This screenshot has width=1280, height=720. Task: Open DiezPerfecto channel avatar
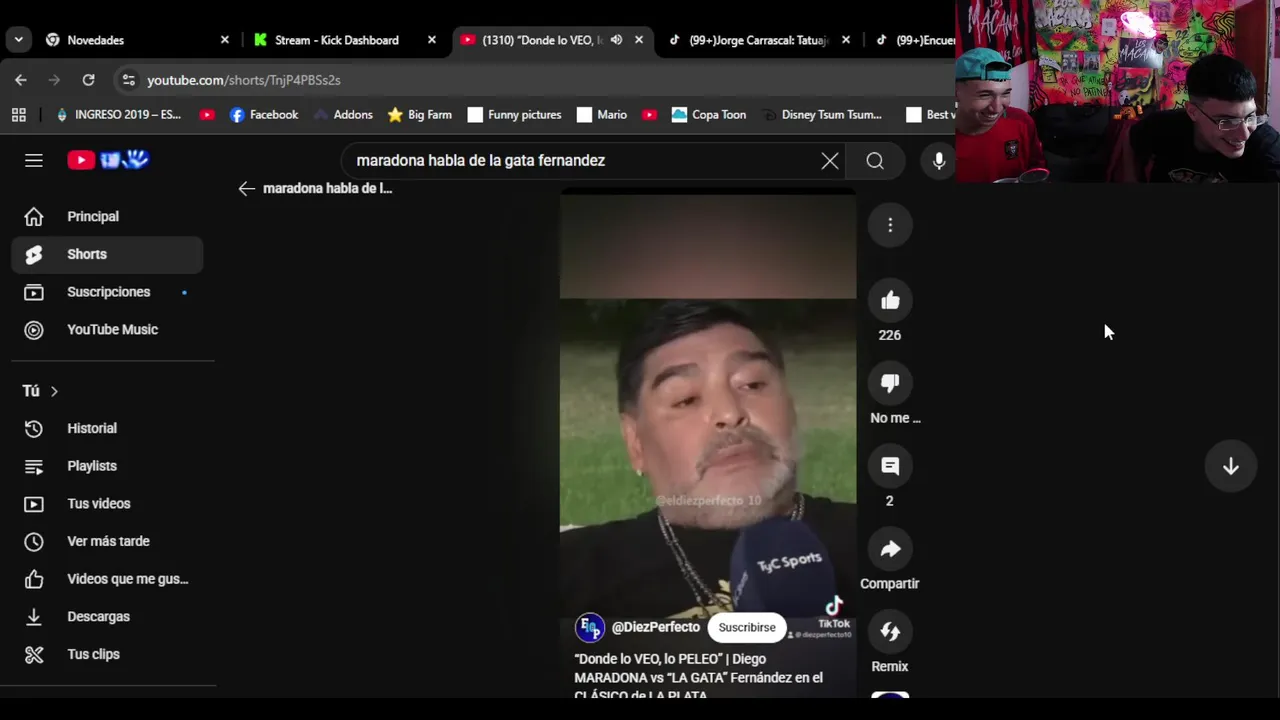point(590,627)
